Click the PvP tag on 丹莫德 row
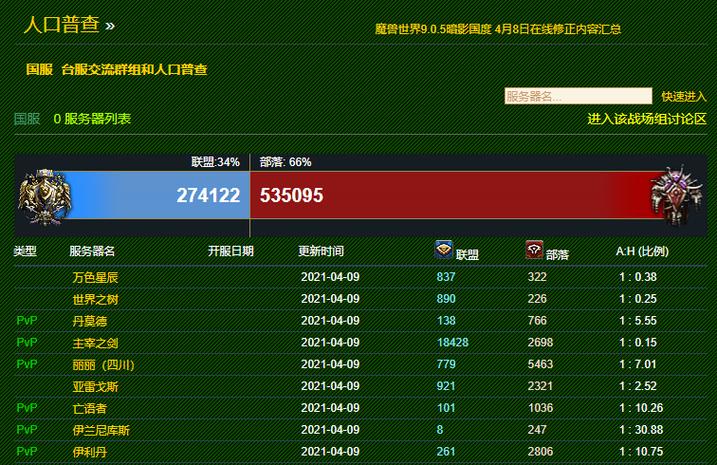This screenshot has width=717, height=465. (27, 321)
